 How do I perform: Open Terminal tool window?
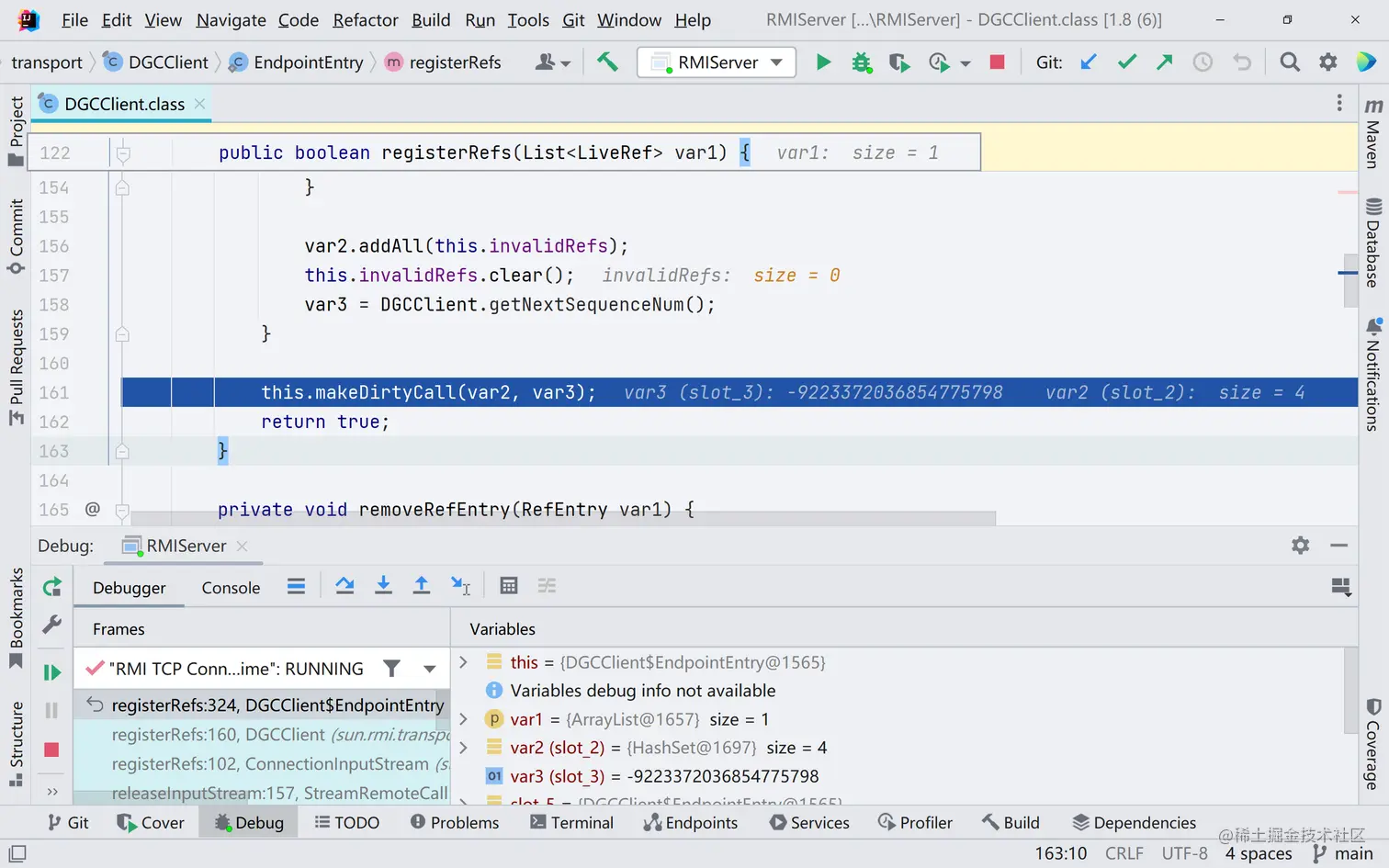[571, 822]
